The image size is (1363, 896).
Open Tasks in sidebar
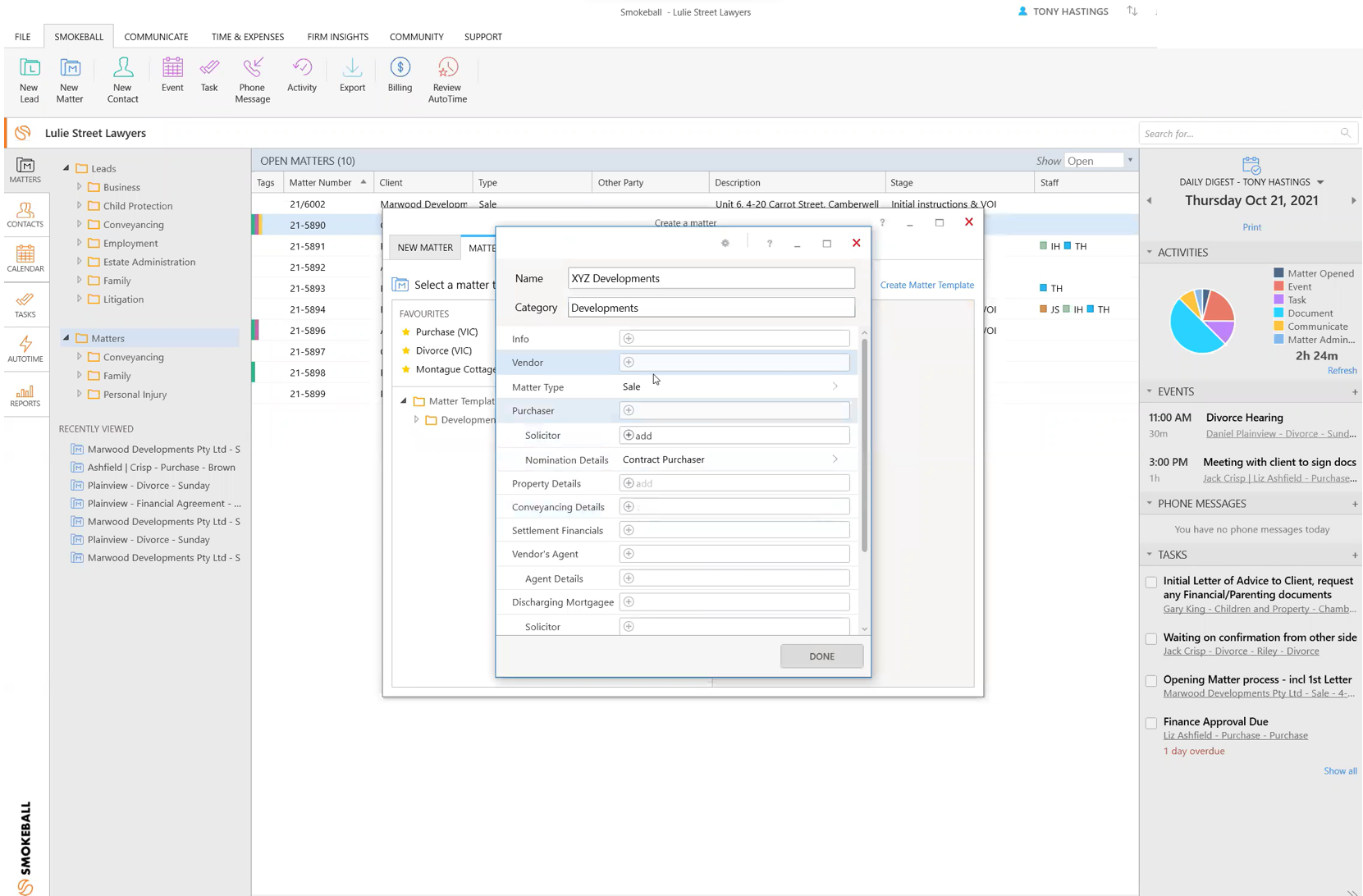point(25,305)
